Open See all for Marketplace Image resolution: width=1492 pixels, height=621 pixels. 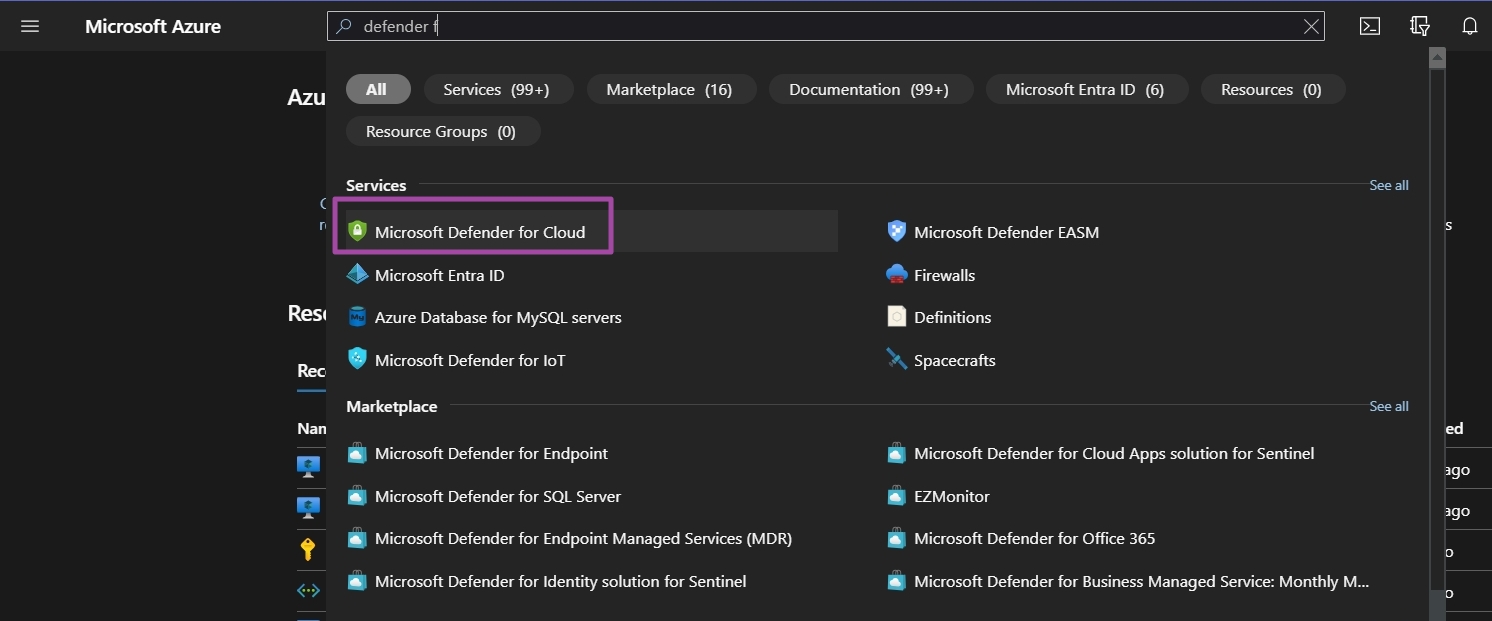1389,406
